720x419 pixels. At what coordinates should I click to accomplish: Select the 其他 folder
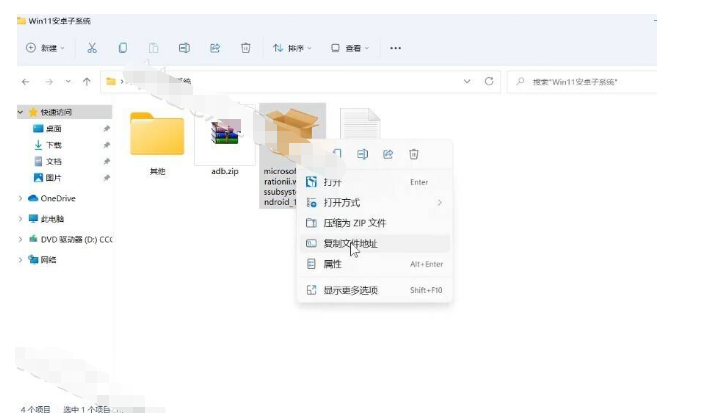[x=157, y=143]
